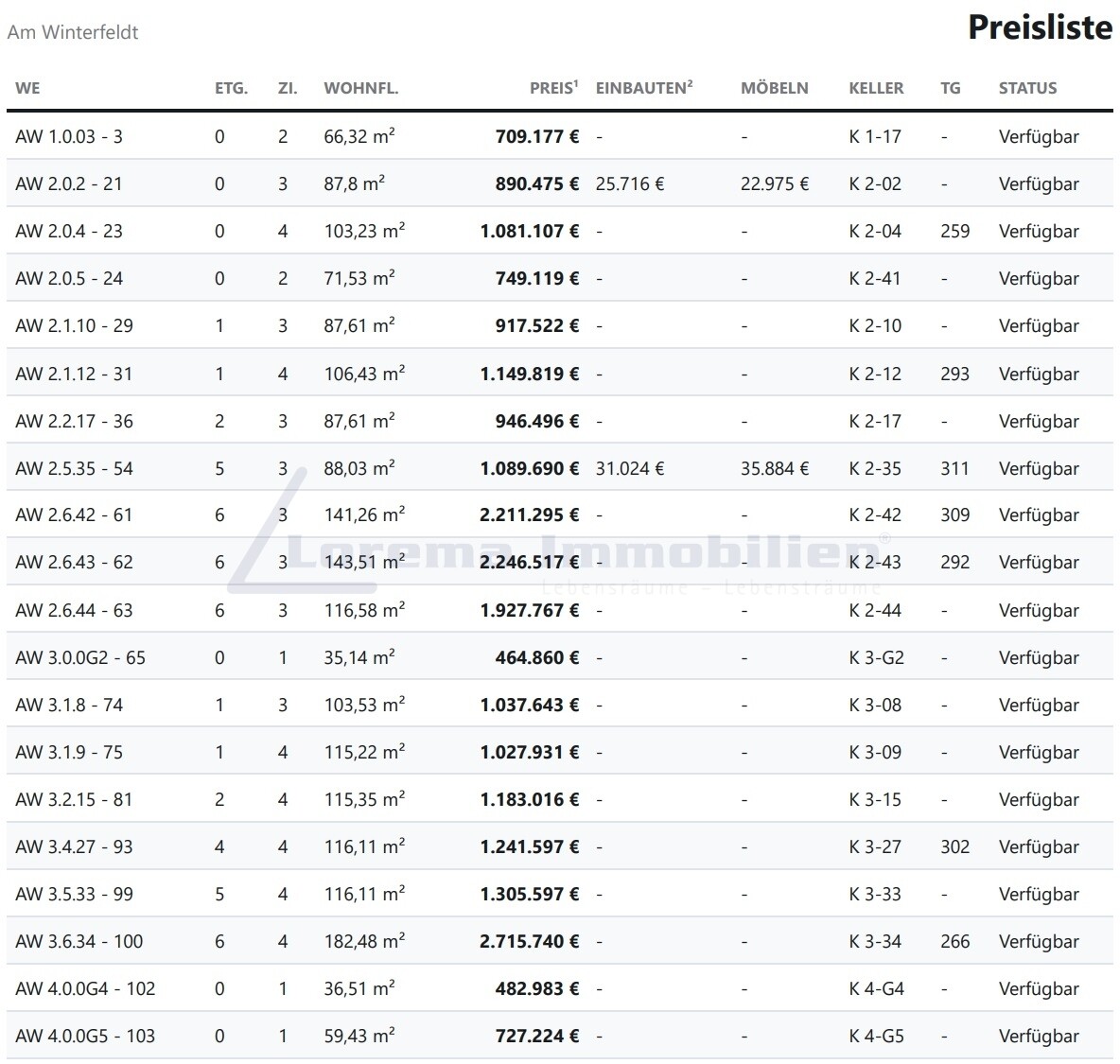Click living area 103,53 m²
The height and width of the screenshot is (1064, 1120).
coord(364,705)
